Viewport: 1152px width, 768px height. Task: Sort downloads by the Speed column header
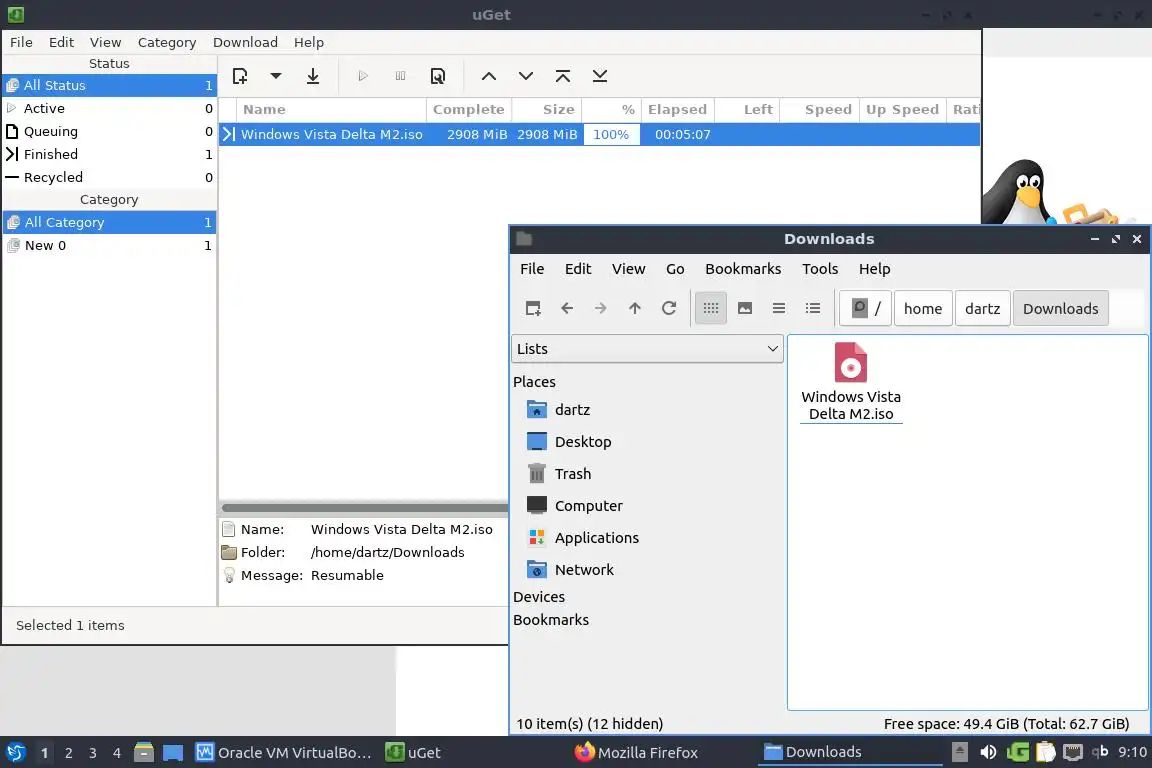818,110
